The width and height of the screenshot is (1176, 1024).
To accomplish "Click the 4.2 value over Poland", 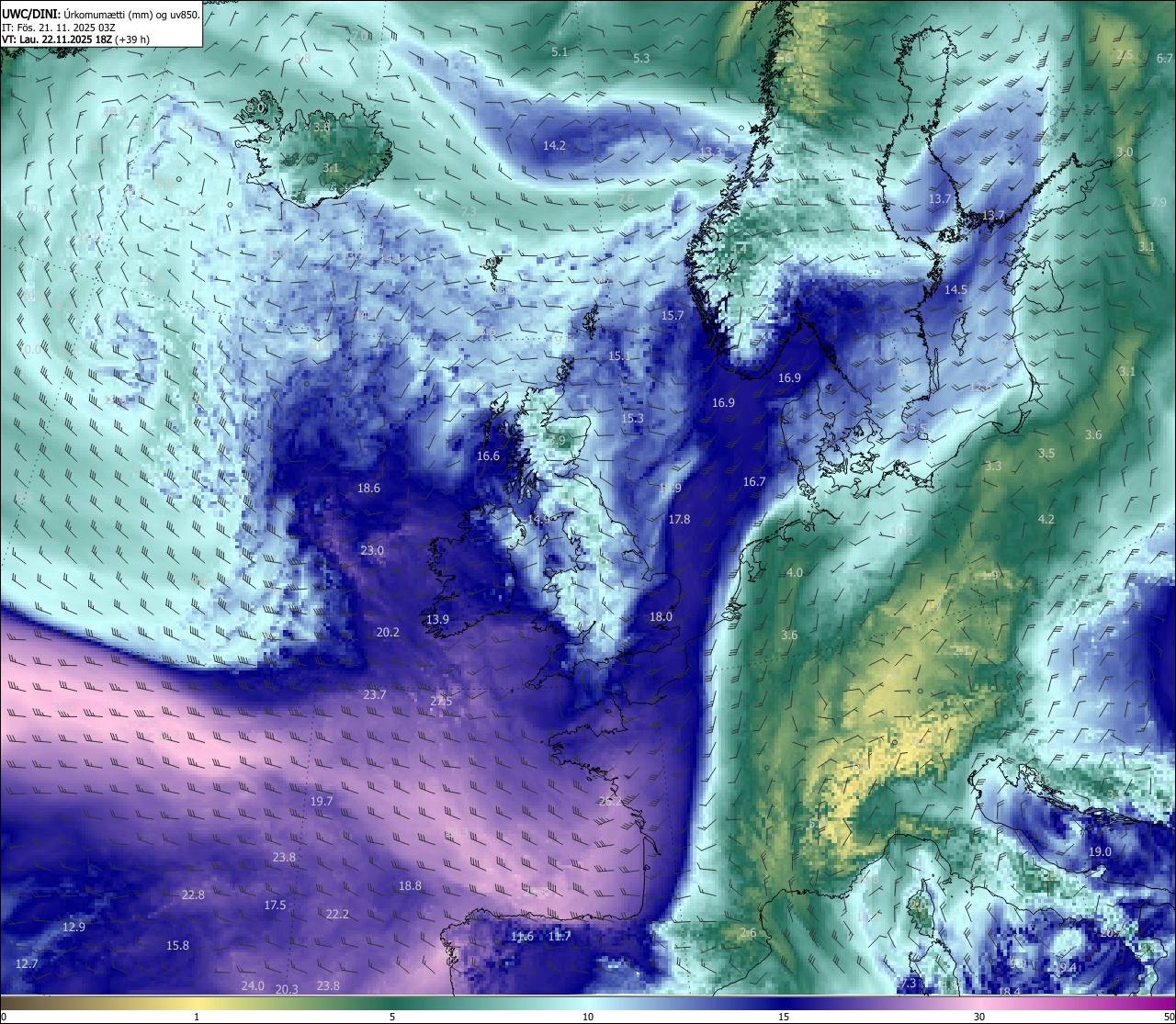I will point(1046,519).
